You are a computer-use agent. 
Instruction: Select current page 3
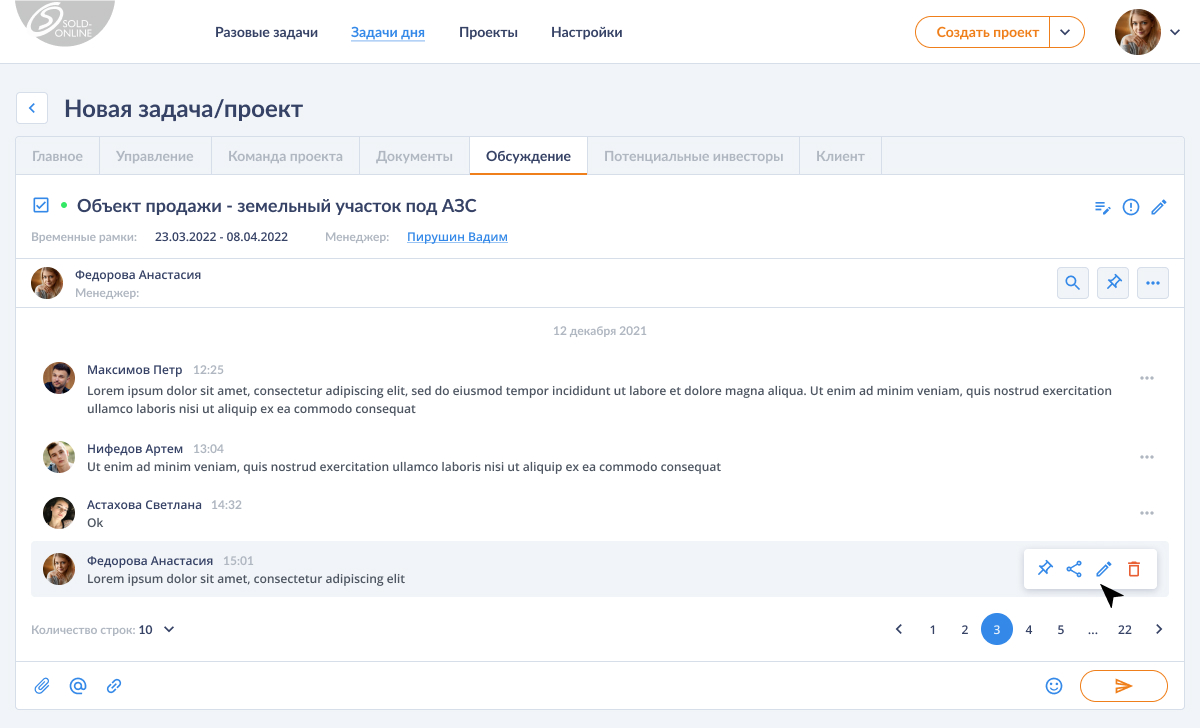(997, 629)
